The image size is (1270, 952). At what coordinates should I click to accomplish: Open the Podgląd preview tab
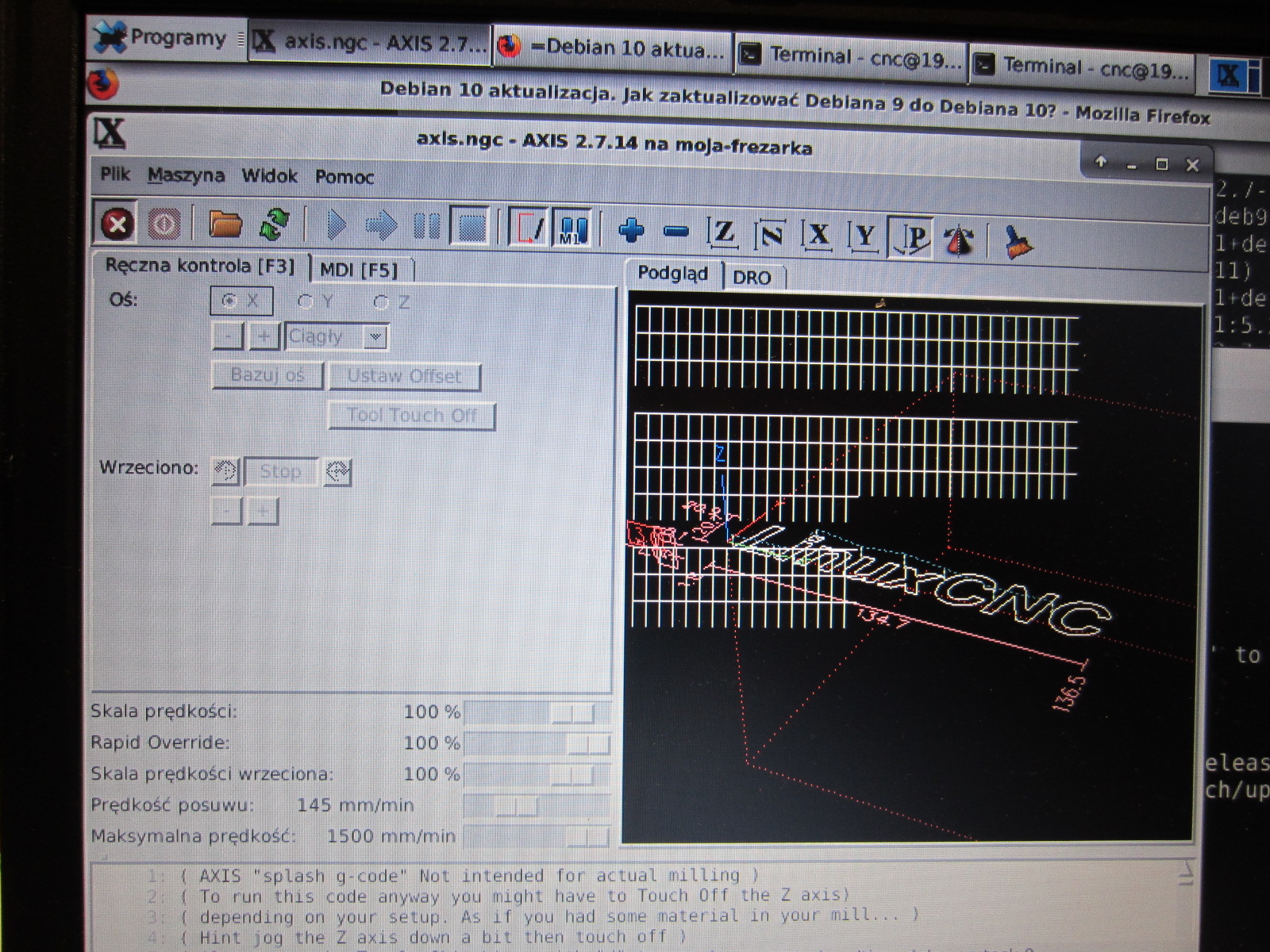point(673,274)
